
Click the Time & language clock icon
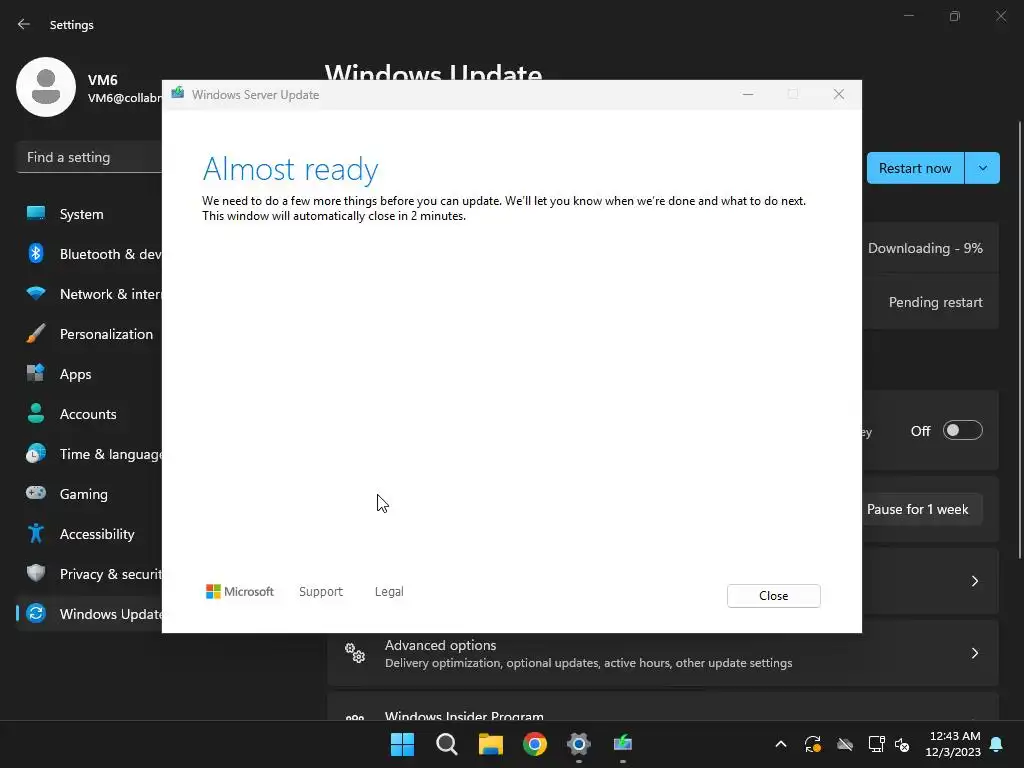(36, 453)
